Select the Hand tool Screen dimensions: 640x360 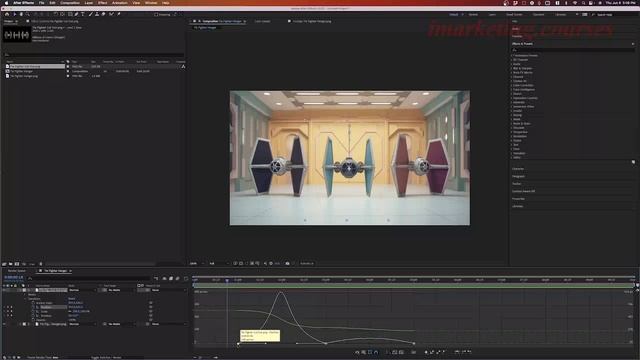21,14
